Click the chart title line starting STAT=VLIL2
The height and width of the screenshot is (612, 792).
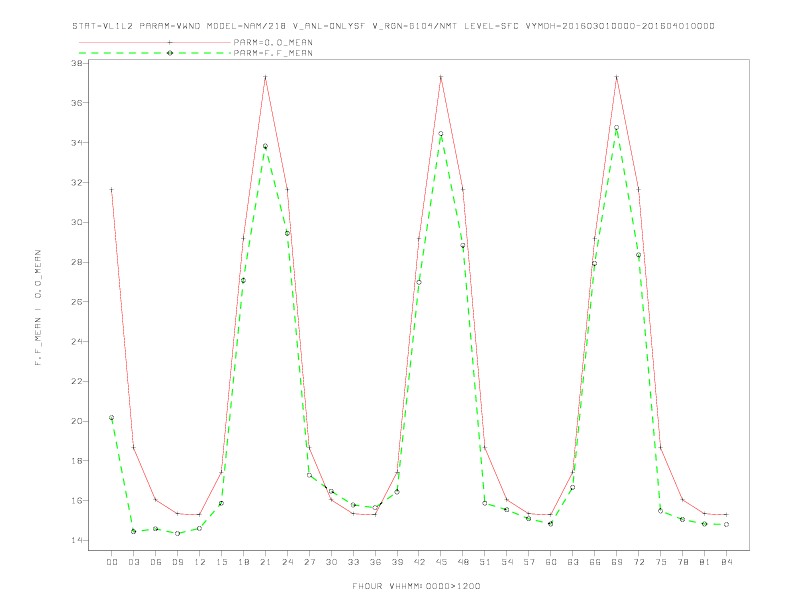pos(393,26)
